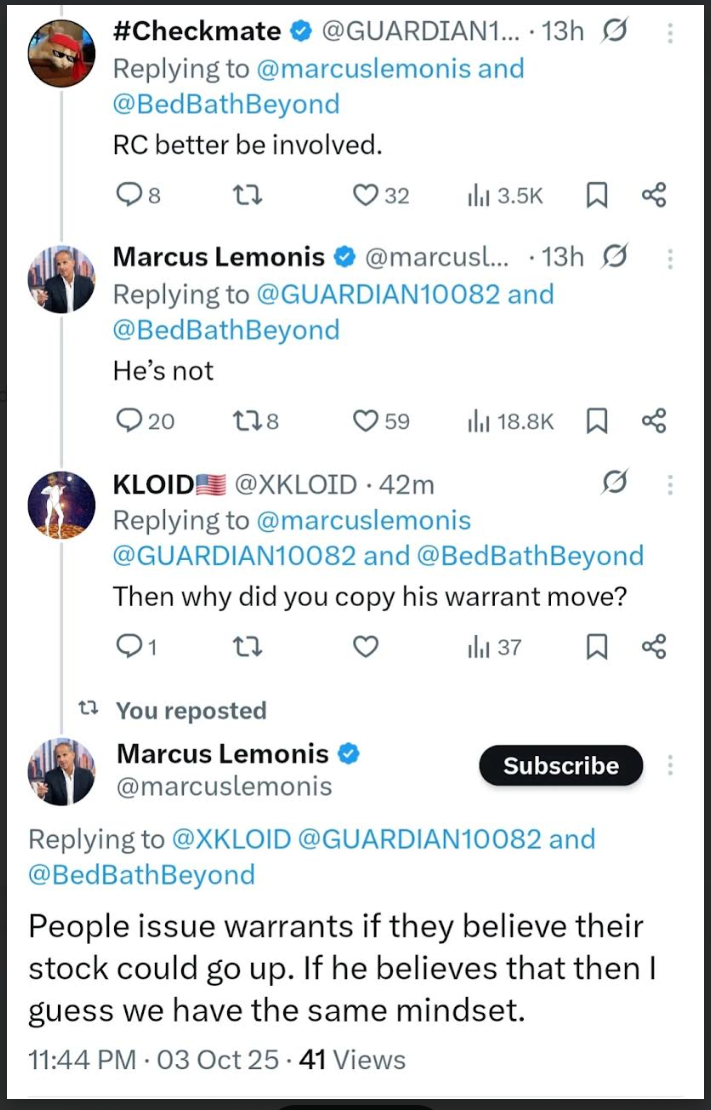
Task: Open @BedBathBeyond mention in the main tweet
Action: [141, 875]
